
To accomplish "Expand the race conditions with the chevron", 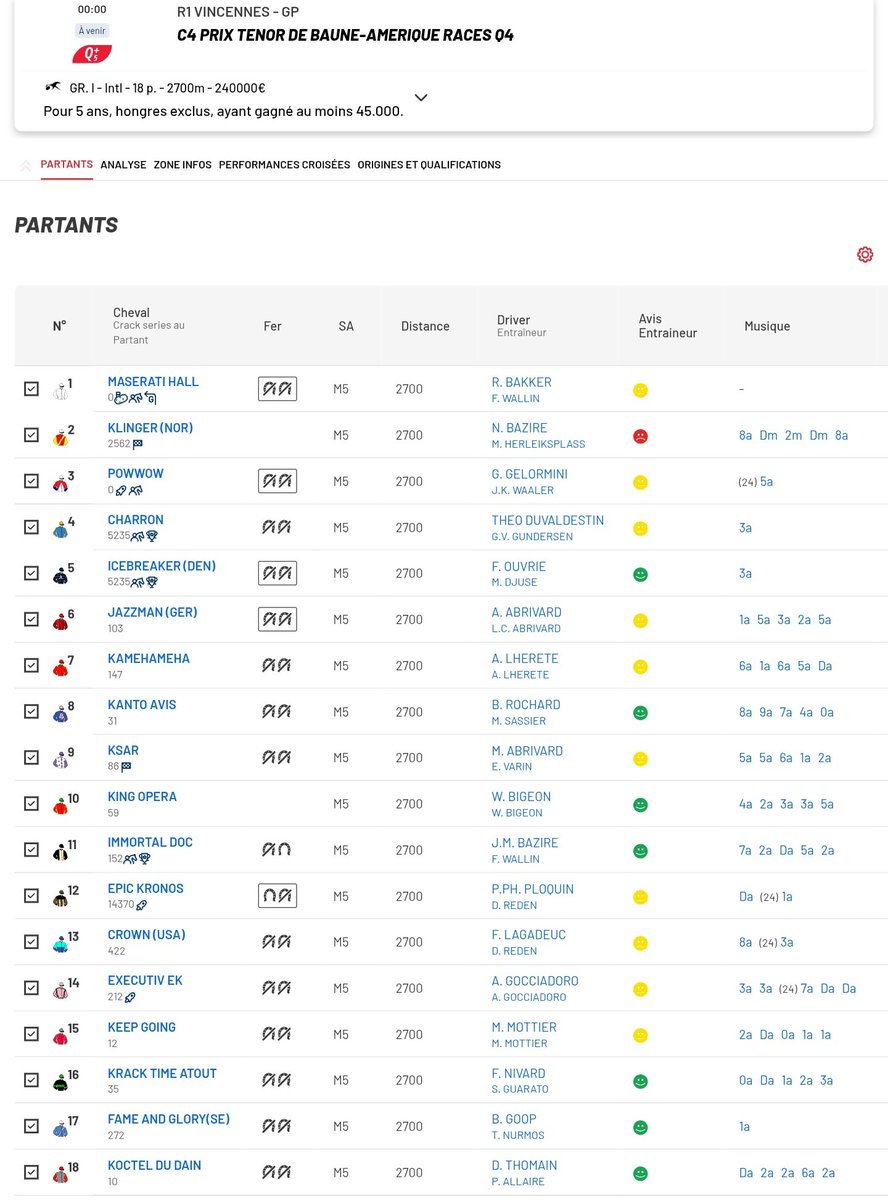I will tap(421, 98).
